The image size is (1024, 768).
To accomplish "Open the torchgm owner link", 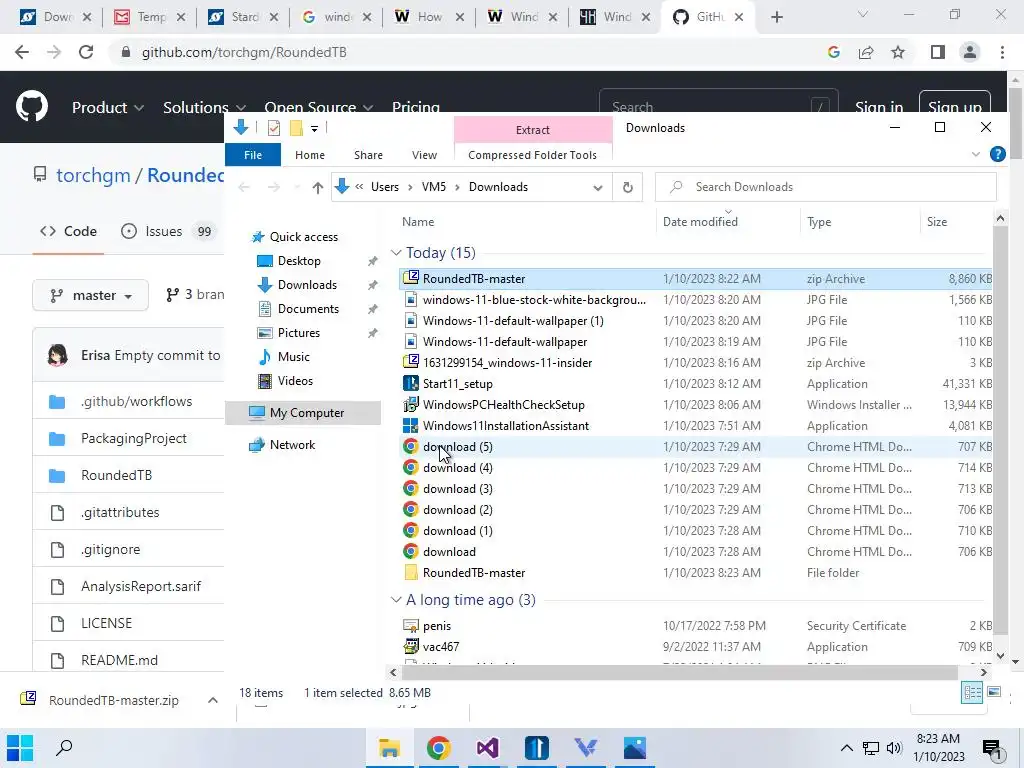I will coord(93,175).
